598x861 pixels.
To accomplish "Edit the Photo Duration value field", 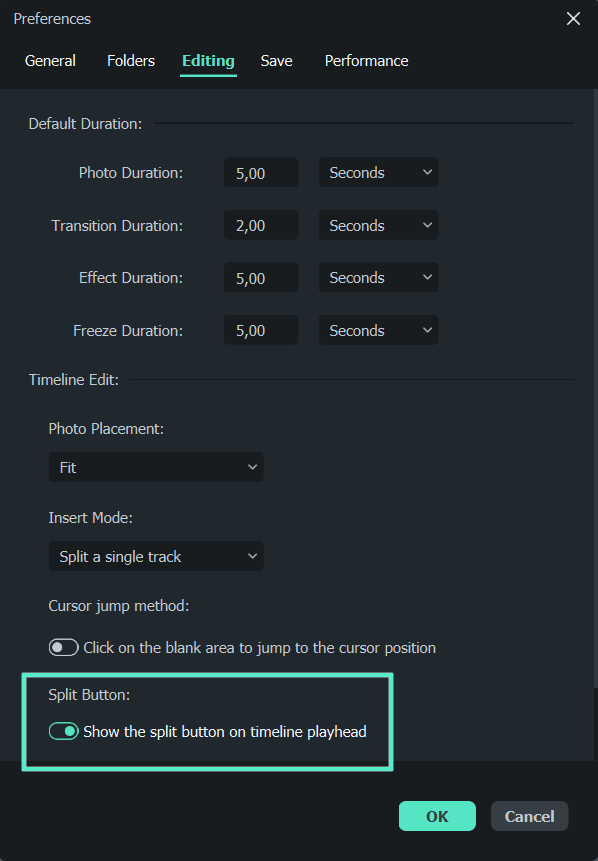I will pyautogui.click(x=260, y=172).
